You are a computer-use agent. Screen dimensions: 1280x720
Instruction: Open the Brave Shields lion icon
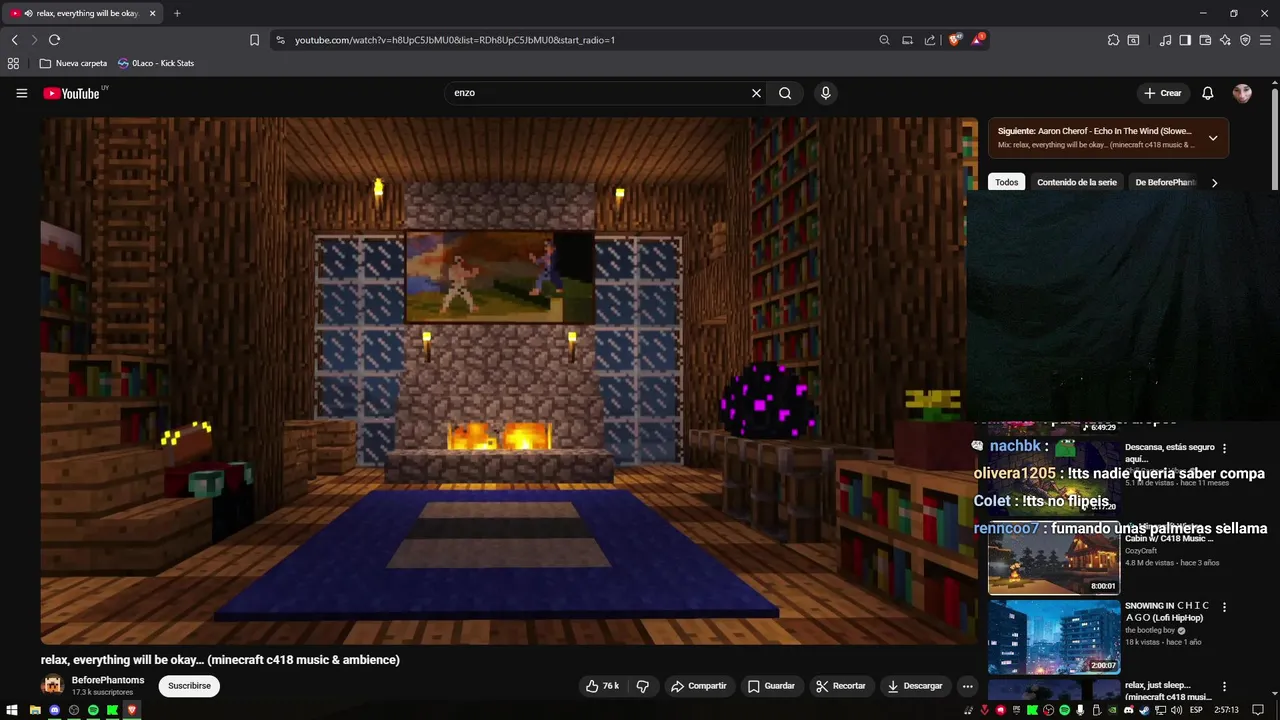[955, 40]
